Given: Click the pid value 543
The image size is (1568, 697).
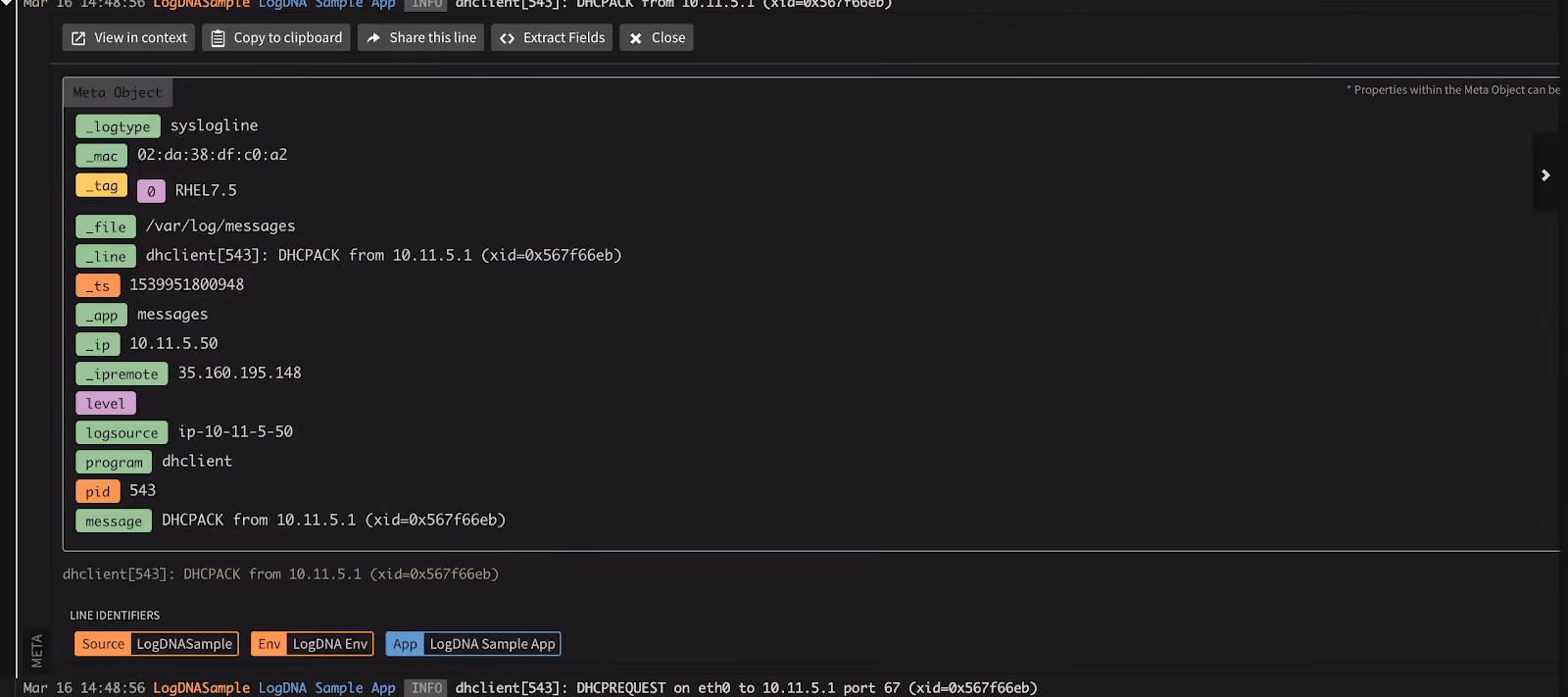Looking at the screenshot, I should tap(143, 490).
